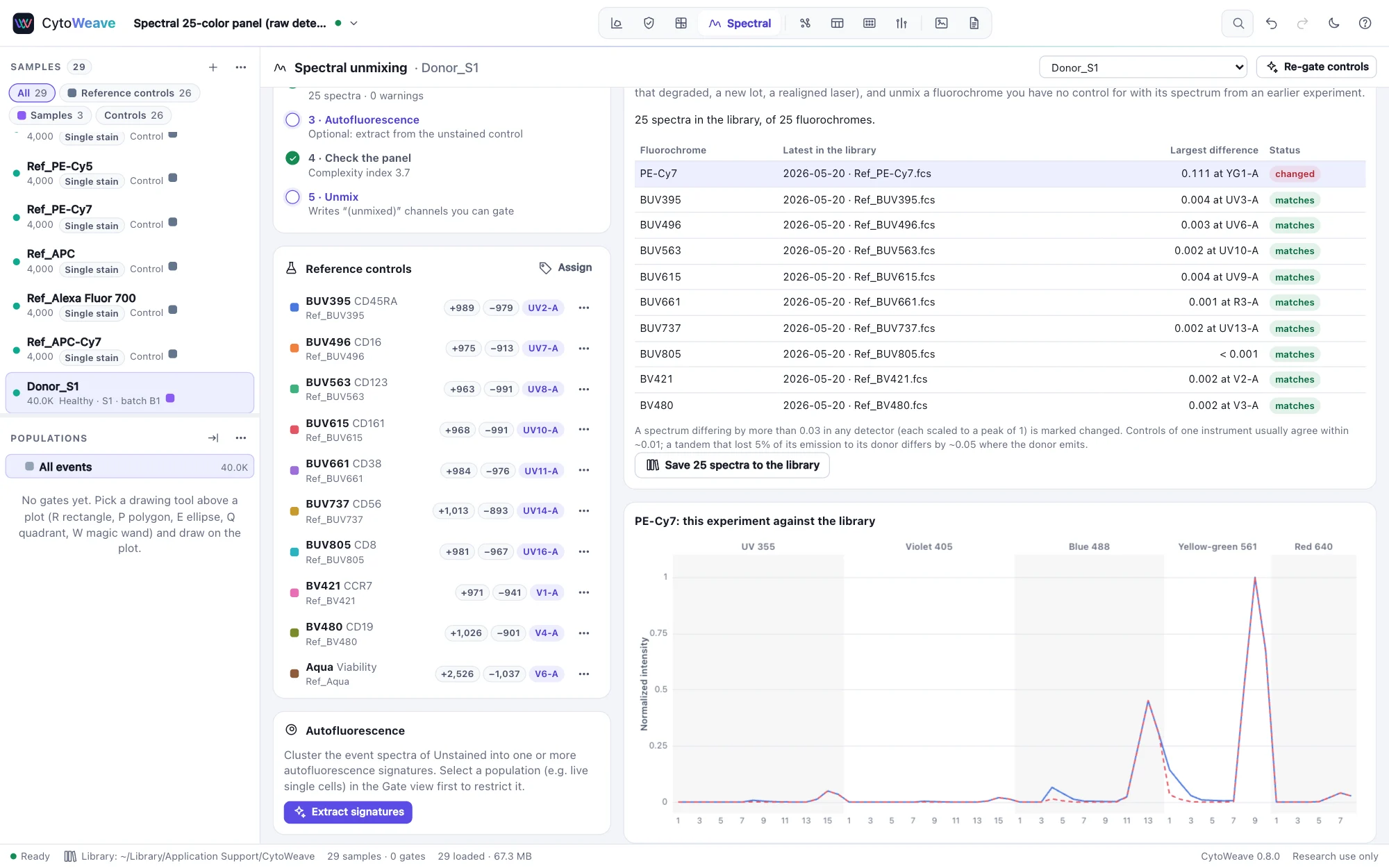
Task: Open options menu for Aqua Viability control
Action: [x=584, y=674]
